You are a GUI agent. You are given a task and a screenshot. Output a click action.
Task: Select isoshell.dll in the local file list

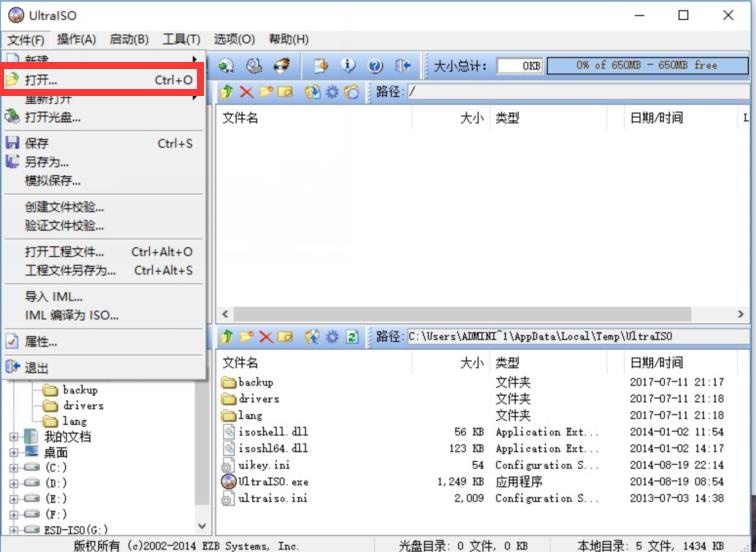(273, 431)
